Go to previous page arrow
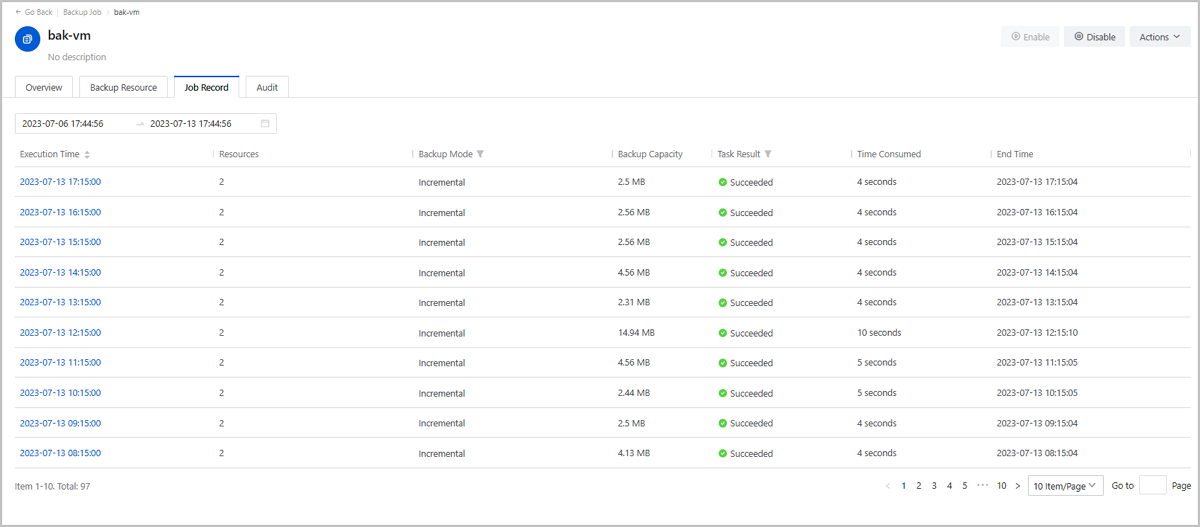The width and height of the screenshot is (1200, 527). tap(887, 485)
